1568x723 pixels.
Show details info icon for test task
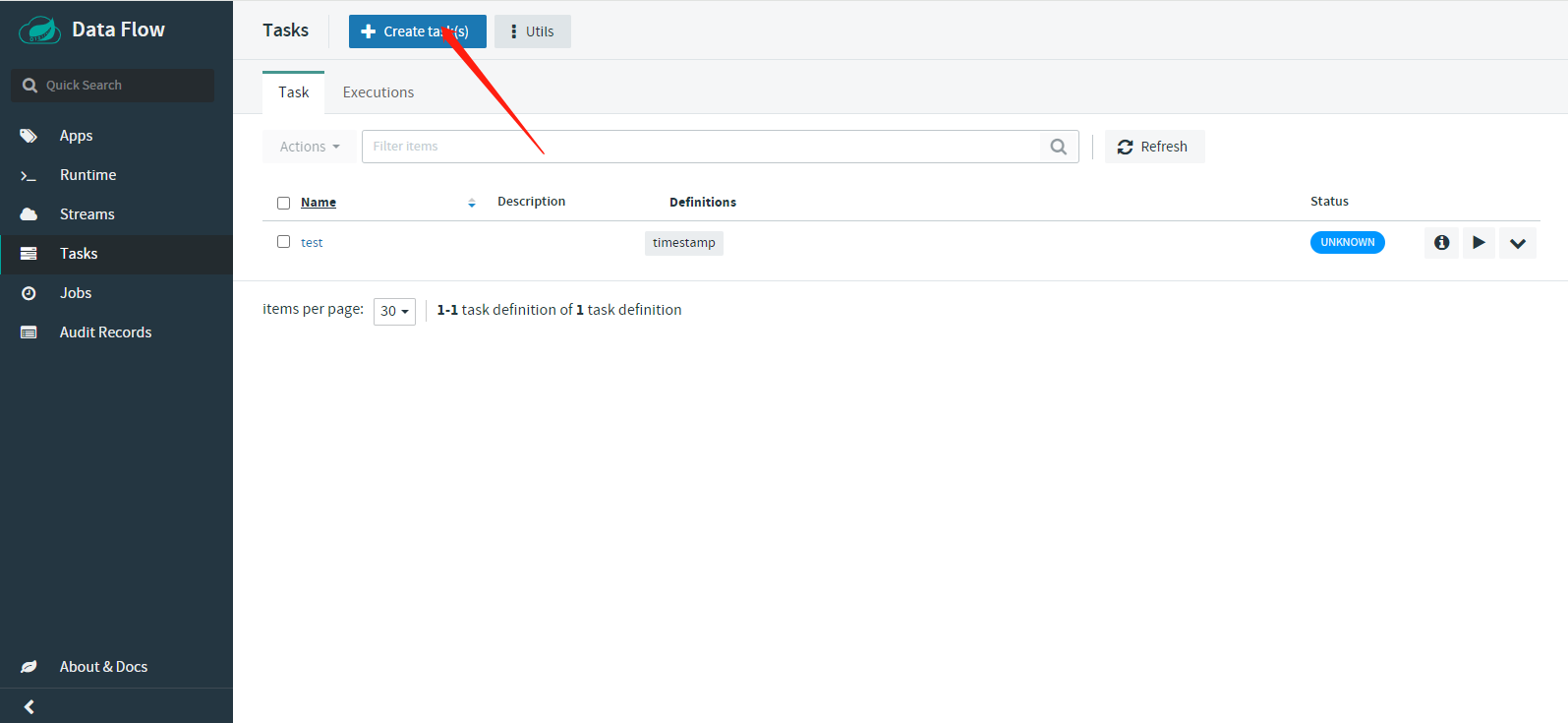(x=1441, y=243)
